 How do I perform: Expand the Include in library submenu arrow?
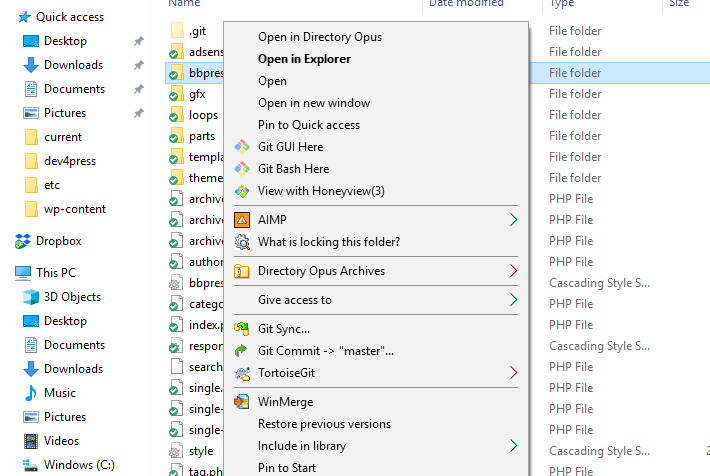pyautogui.click(x=514, y=446)
